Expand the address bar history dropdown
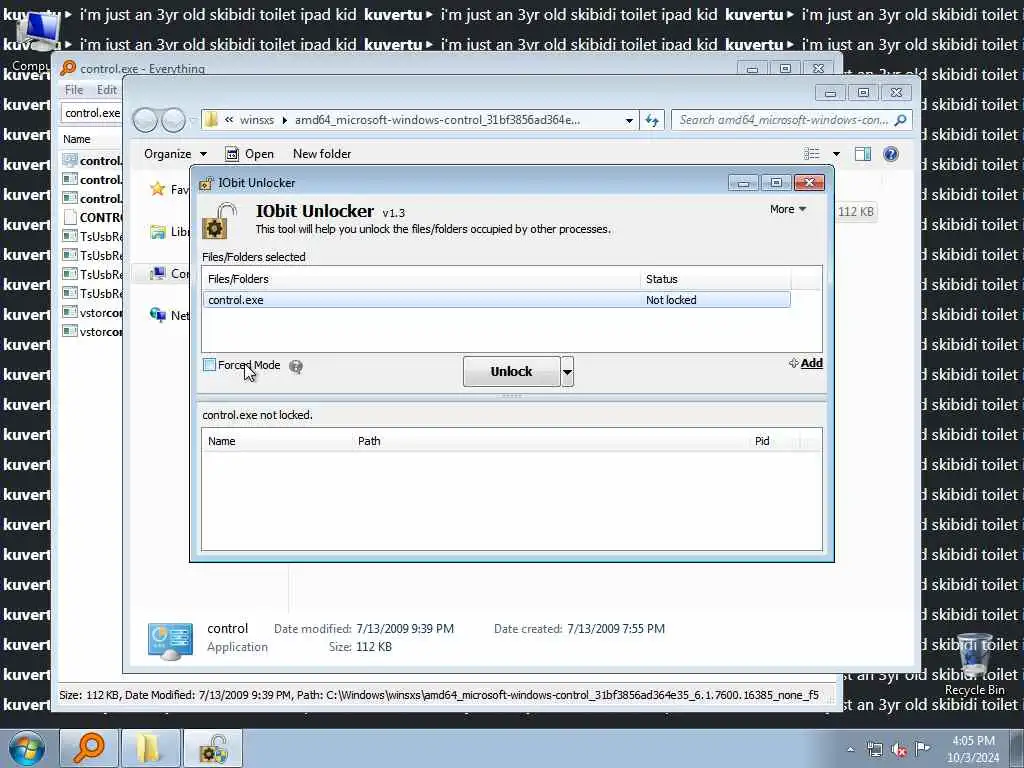The width and height of the screenshot is (1024, 768). 629,120
